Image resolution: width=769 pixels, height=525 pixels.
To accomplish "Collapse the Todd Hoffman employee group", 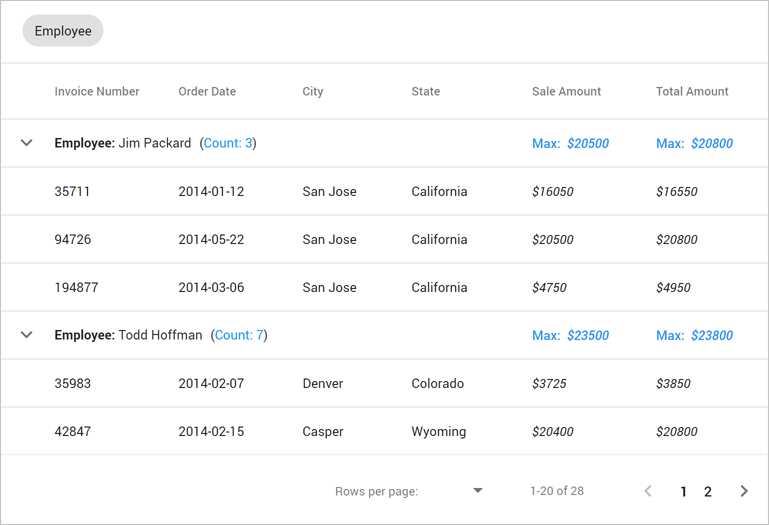I will (27, 335).
